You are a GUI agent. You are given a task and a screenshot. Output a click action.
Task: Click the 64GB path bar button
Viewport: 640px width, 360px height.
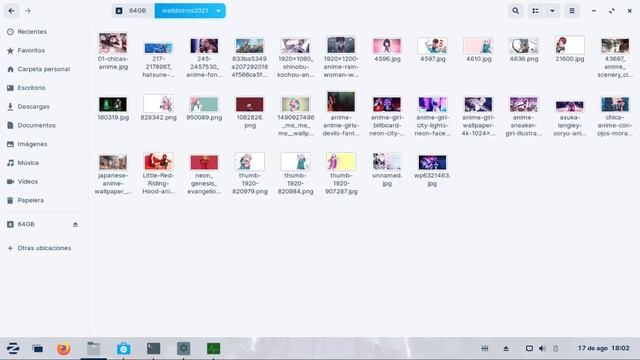(x=133, y=11)
